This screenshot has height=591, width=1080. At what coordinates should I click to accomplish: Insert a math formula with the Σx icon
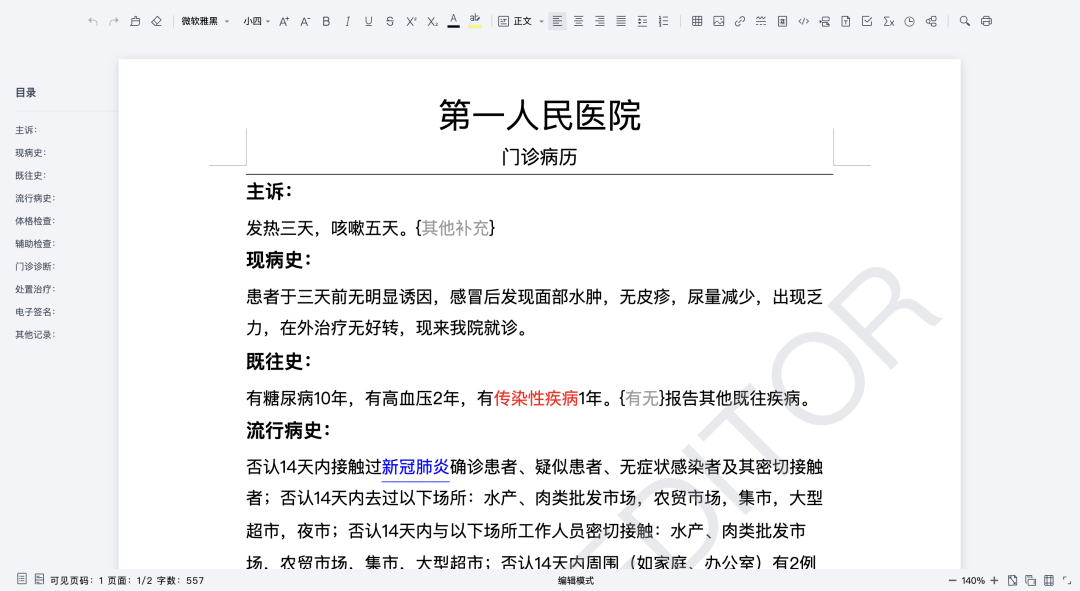[888, 20]
